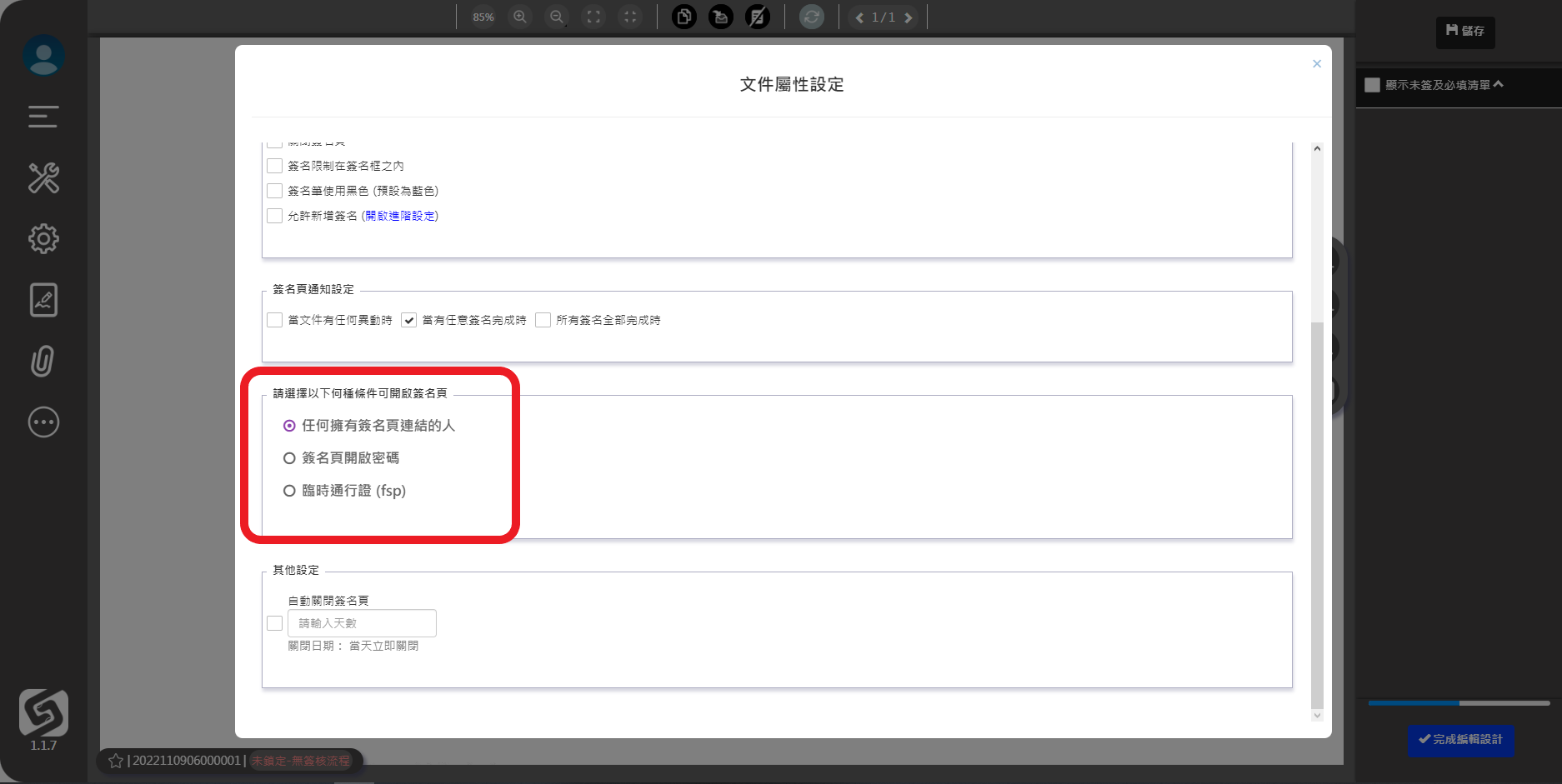Open the wrench and screwdriver tools icon
The width and height of the screenshot is (1562, 784).
point(43,178)
